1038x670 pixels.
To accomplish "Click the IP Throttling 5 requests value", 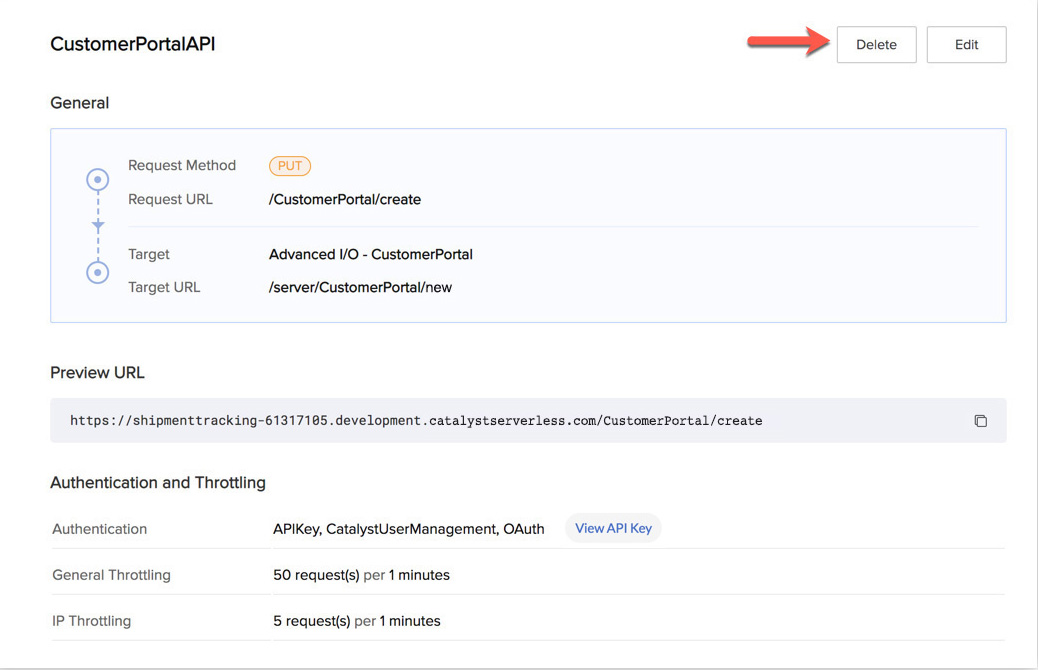I will click(356, 621).
